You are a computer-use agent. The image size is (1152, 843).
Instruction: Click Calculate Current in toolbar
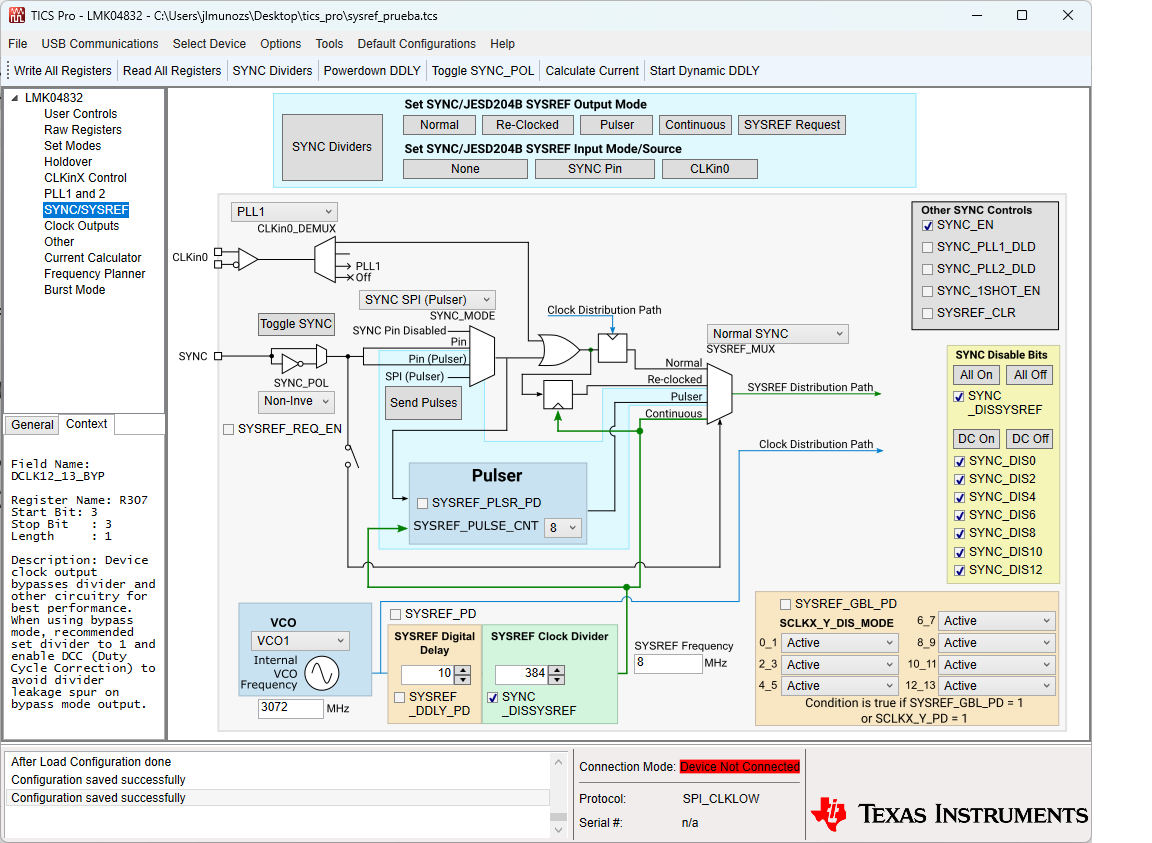[x=592, y=71]
